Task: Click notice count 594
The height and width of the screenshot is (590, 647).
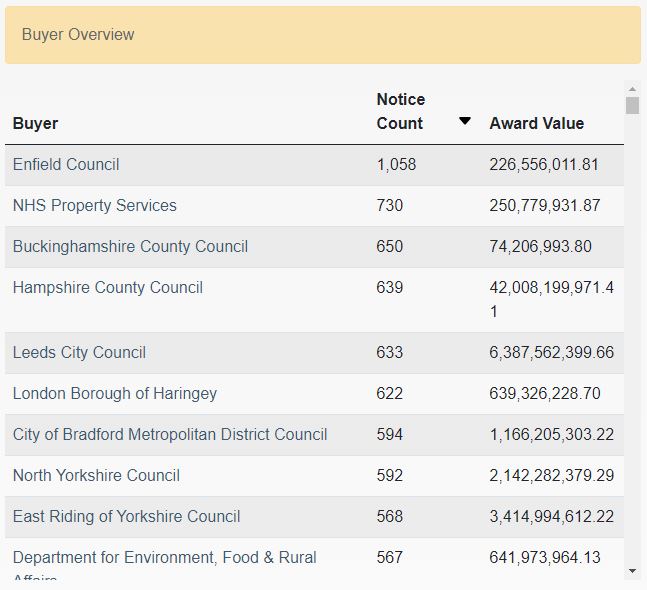Action: tap(390, 434)
